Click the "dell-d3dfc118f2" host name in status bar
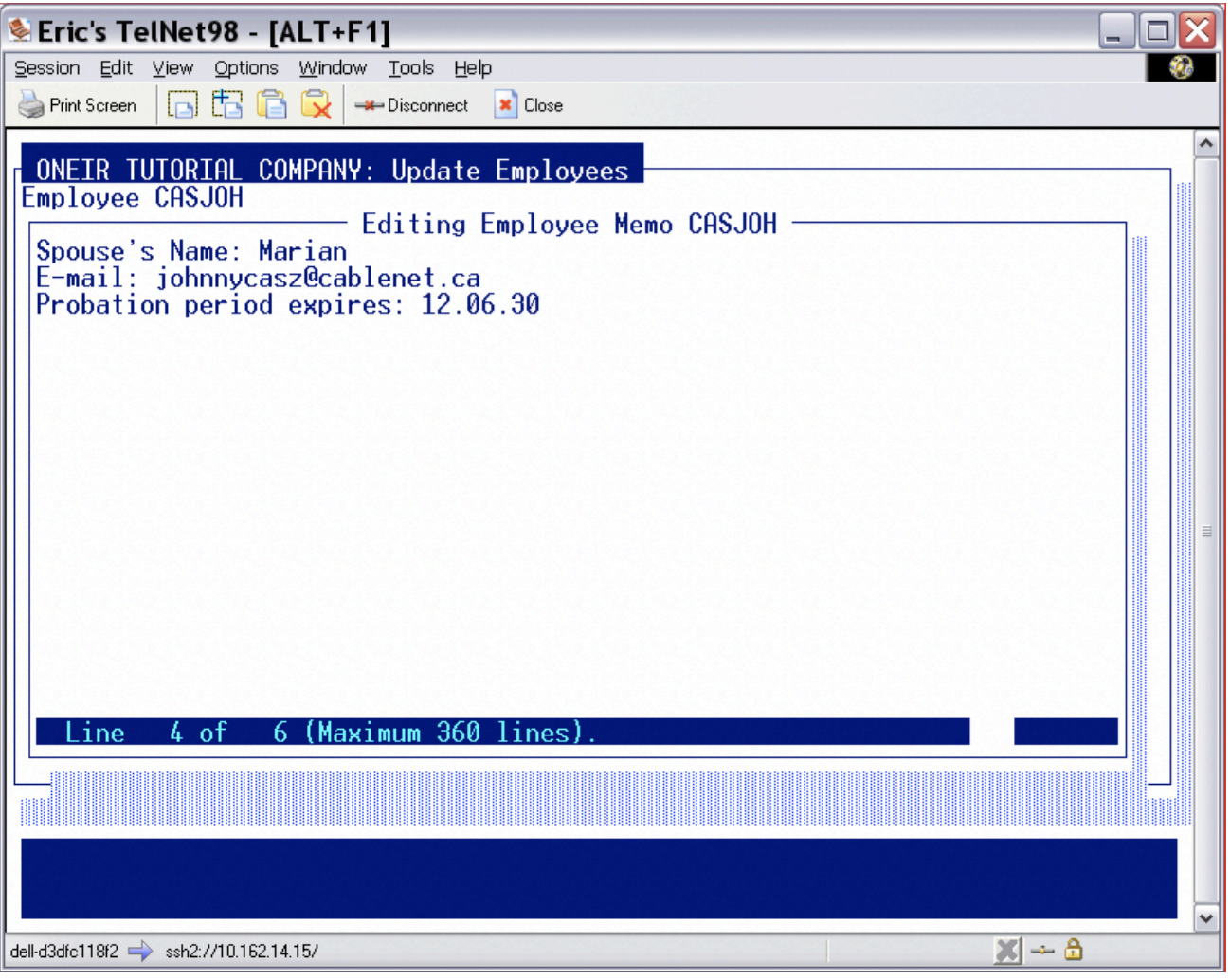 pyautogui.click(x=64, y=952)
